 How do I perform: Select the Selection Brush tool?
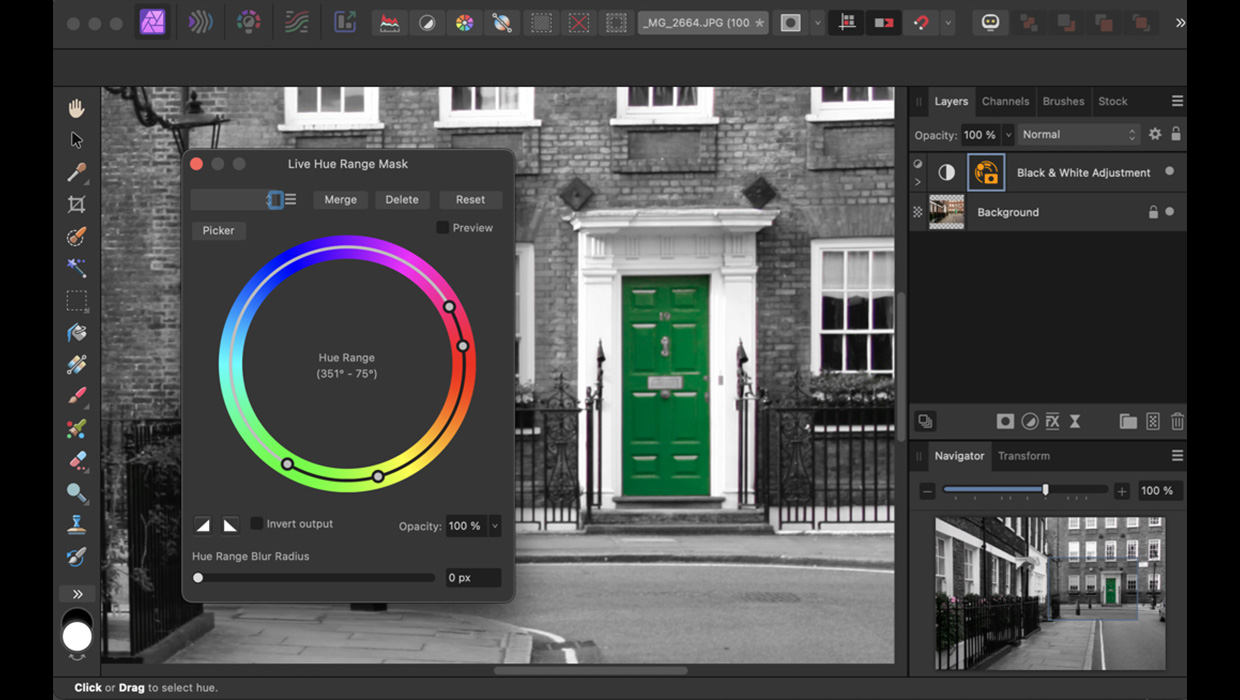pyautogui.click(x=76, y=236)
